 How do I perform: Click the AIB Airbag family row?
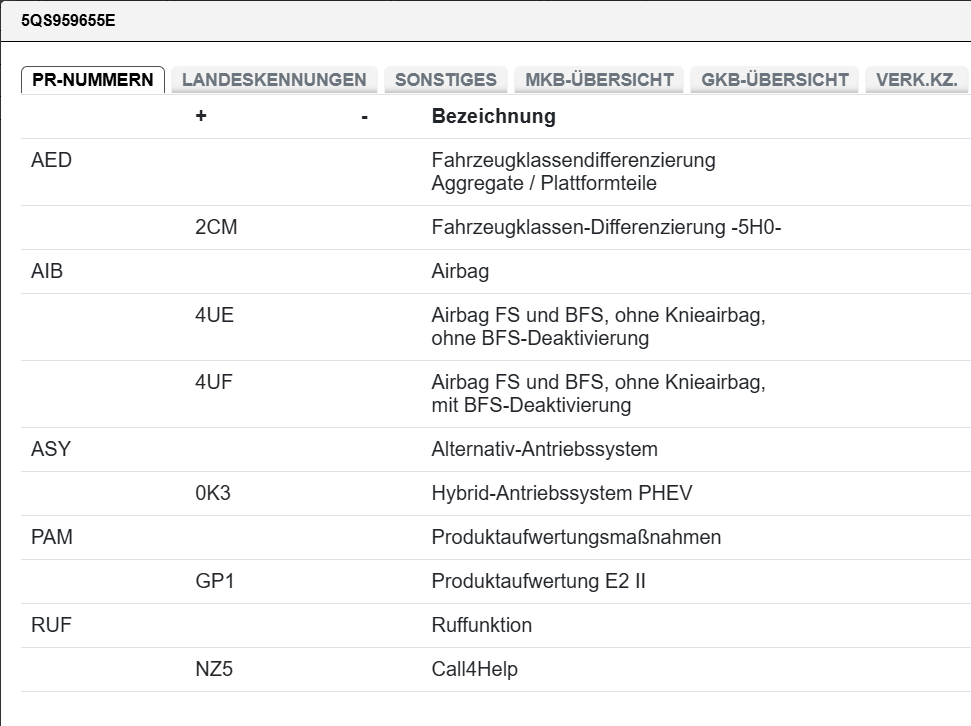pos(47,271)
